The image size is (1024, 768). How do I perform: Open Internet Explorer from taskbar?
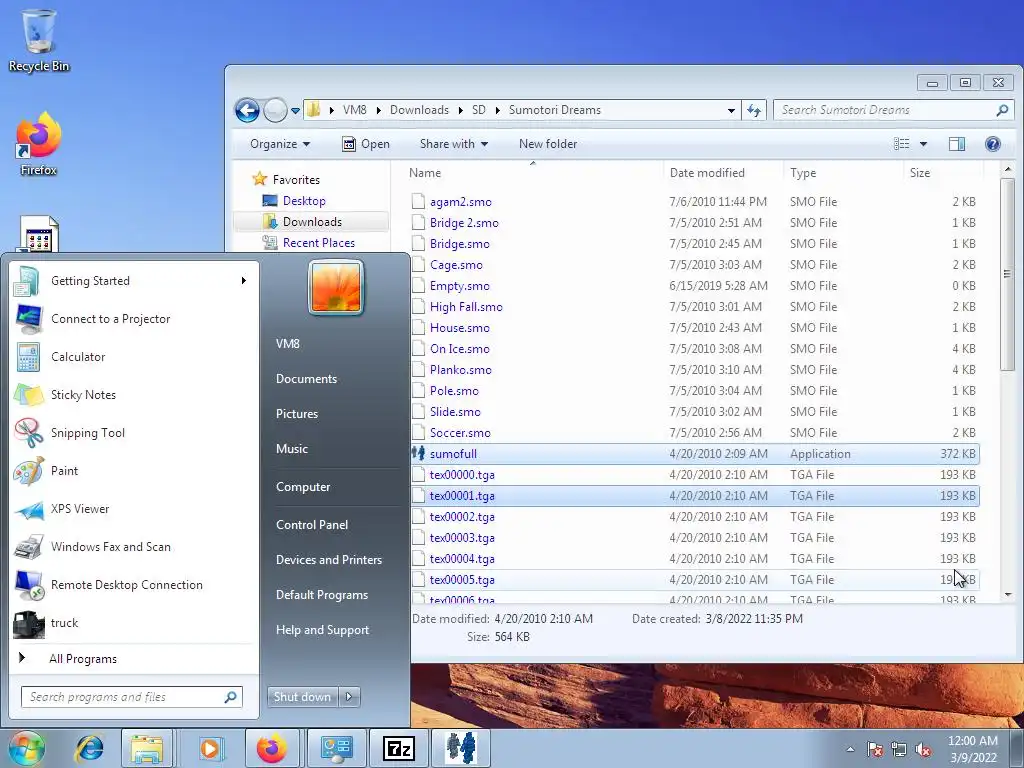pos(89,748)
